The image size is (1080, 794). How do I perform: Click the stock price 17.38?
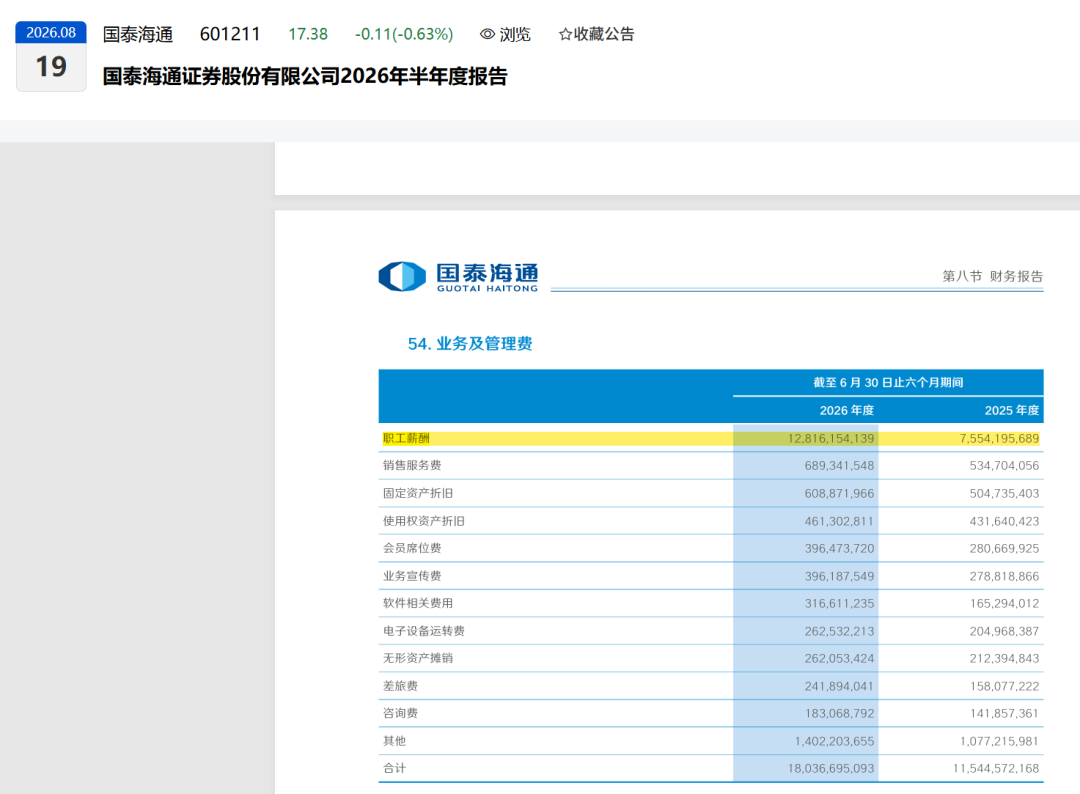pos(308,34)
